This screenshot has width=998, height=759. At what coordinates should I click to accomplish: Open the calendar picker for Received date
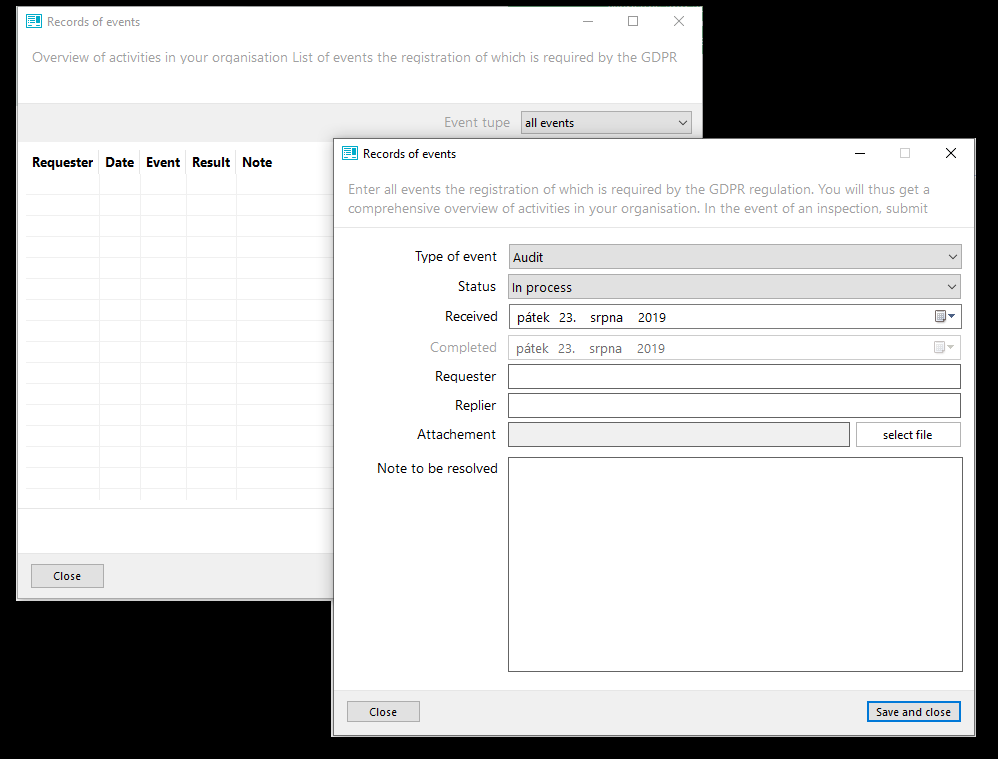[x=944, y=317]
